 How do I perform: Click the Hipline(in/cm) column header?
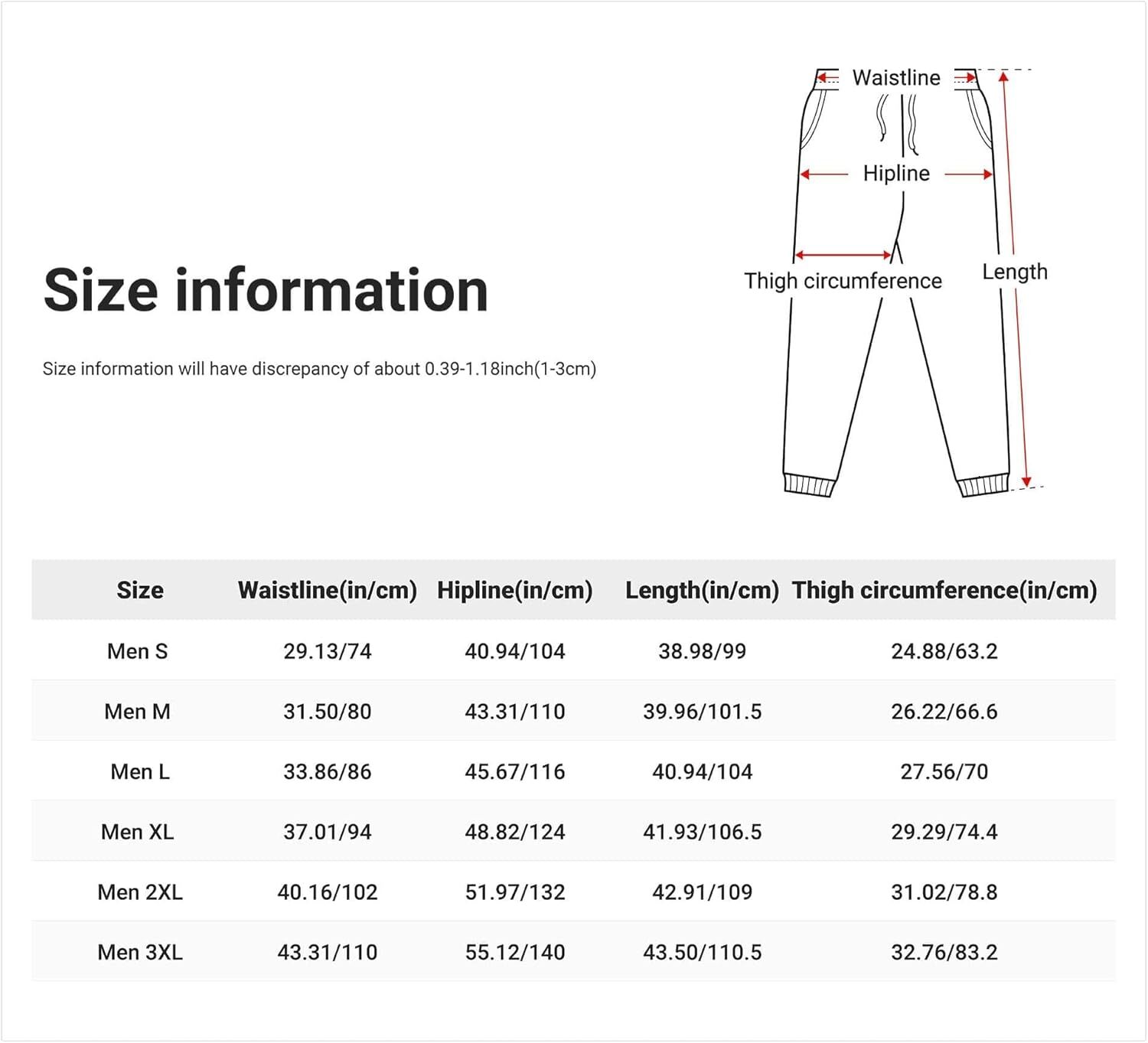click(x=515, y=590)
